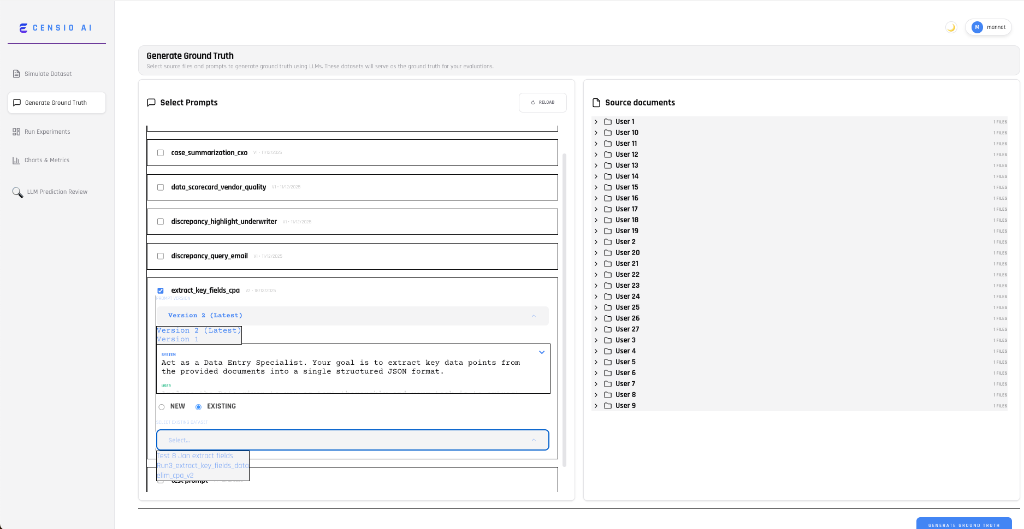Image resolution: width=1024 pixels, height=529 pixels.
Task: Click the Charts & Metrics bar chart icon
Action: click(x=16, y=160)
